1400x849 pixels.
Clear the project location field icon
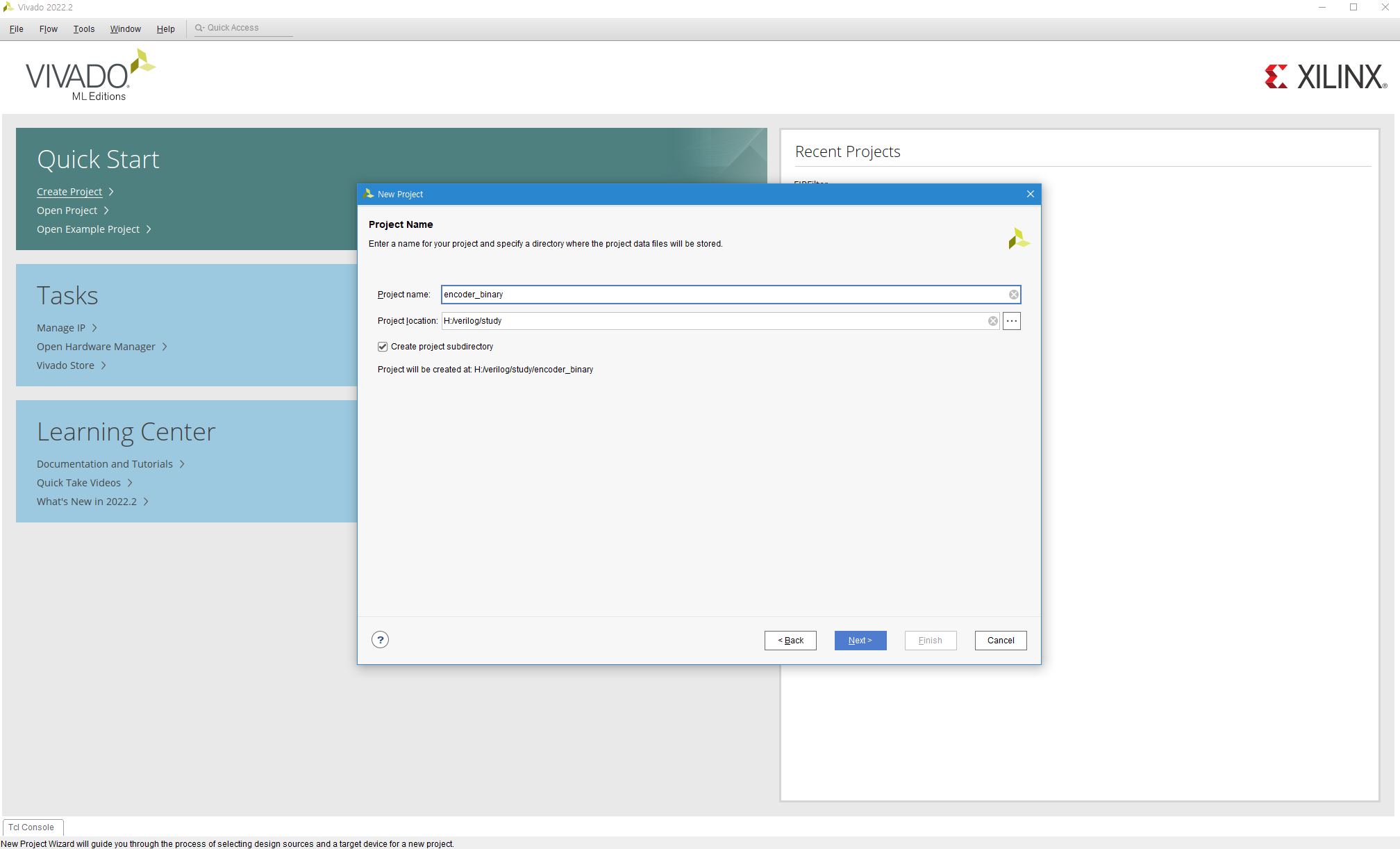[x=993, y=321]
